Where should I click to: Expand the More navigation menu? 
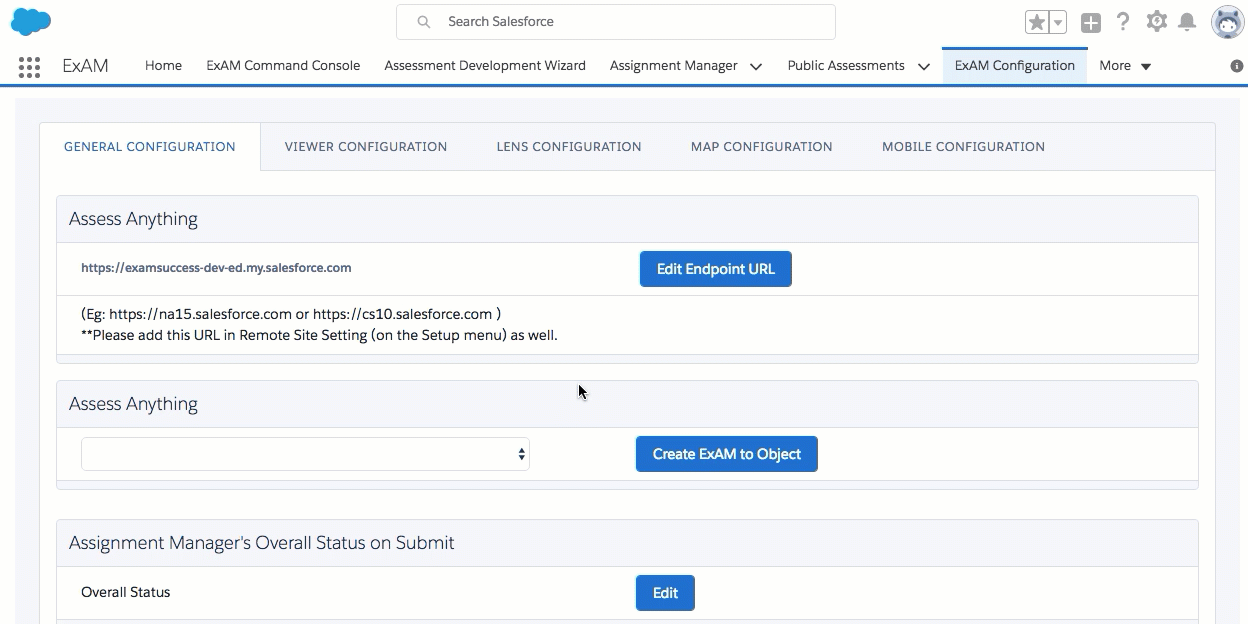[x=1125, y=66]
